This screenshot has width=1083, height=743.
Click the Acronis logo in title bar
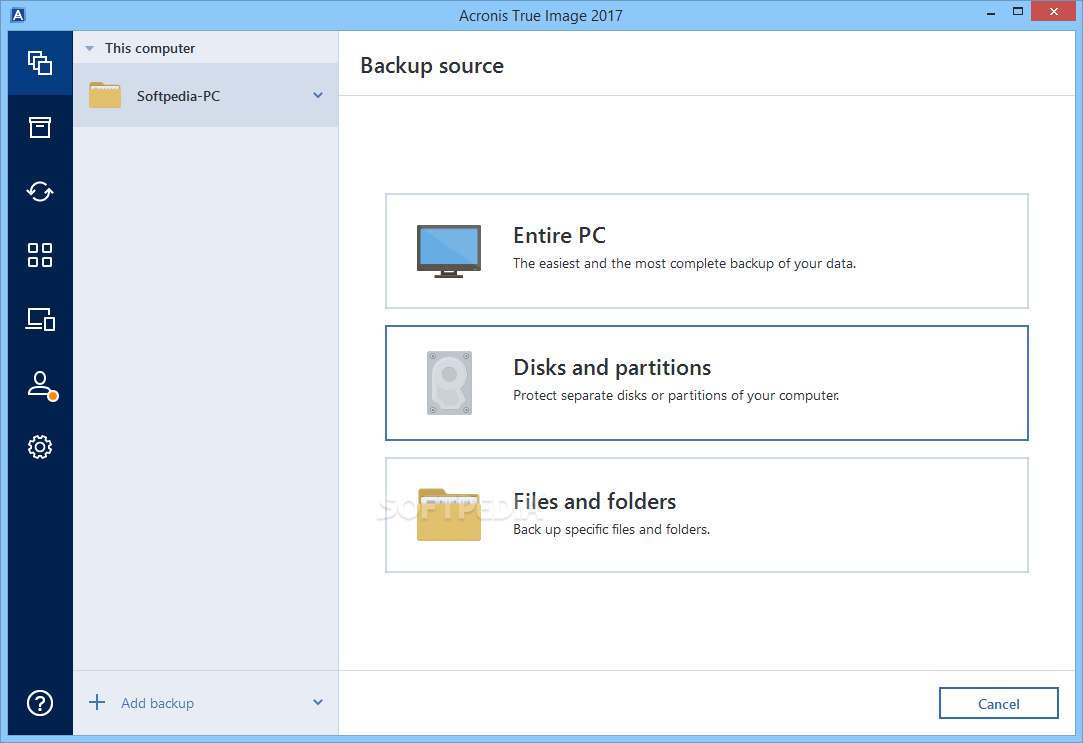point(18,15)
